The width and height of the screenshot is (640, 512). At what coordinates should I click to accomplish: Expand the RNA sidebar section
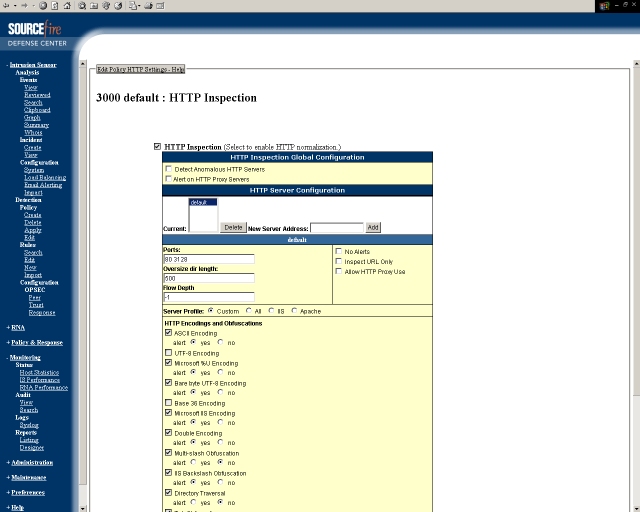tap(18, 327)
